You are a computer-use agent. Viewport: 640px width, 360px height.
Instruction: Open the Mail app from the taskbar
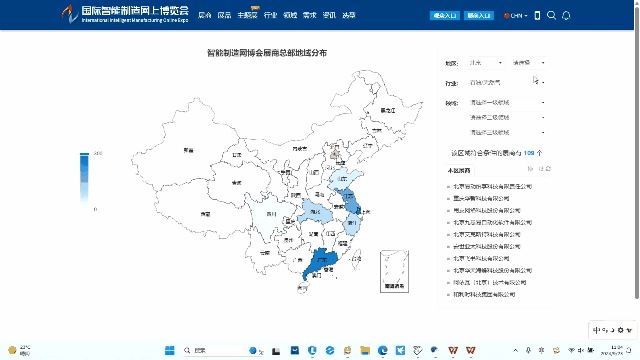click(x=295, y=350)
